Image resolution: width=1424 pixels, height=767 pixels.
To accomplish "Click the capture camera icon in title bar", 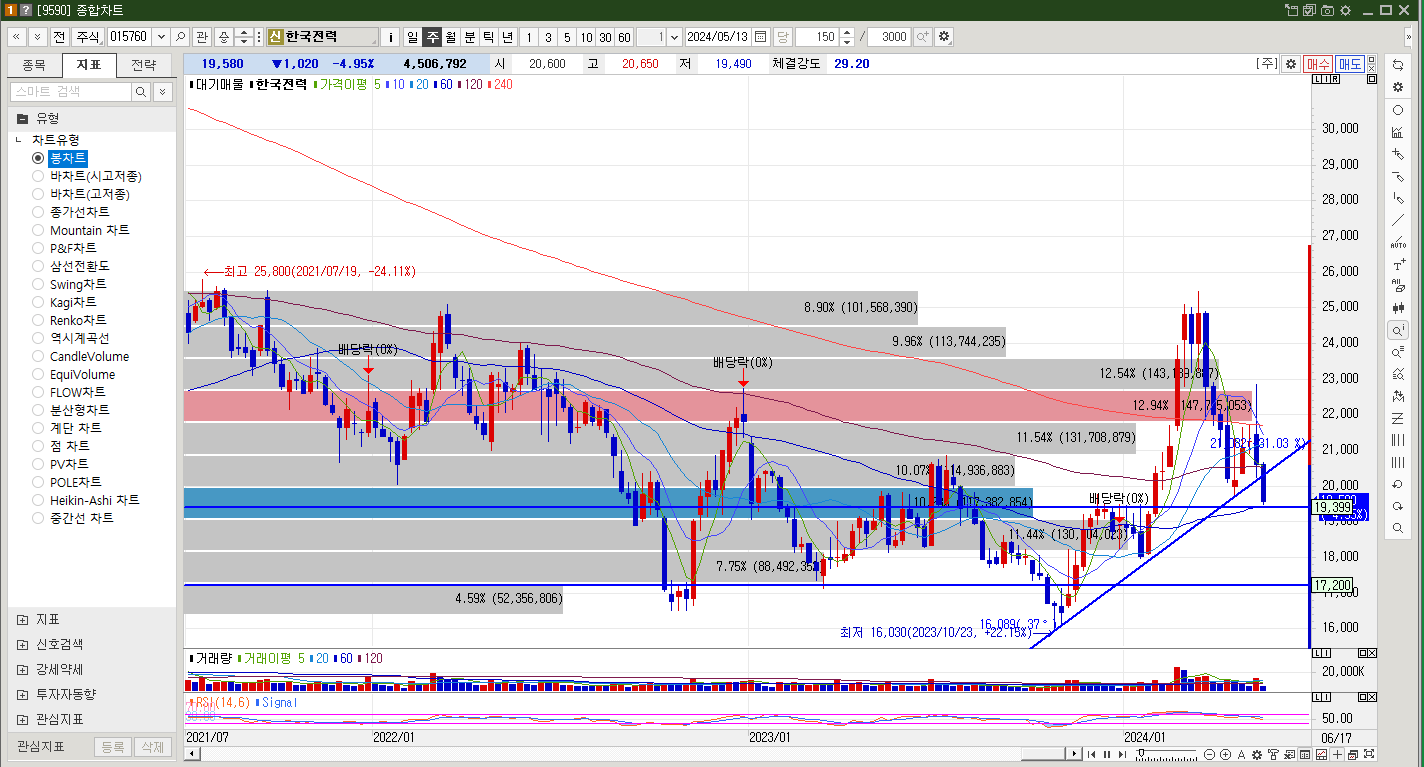I will (x=1327, y=9).
